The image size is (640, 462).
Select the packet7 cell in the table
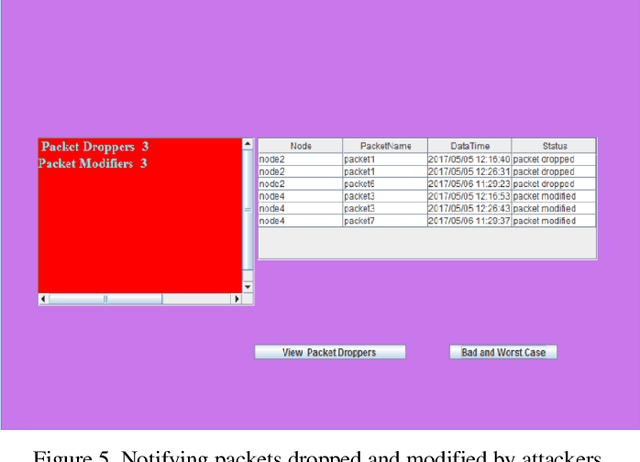[x=385, y=221]
